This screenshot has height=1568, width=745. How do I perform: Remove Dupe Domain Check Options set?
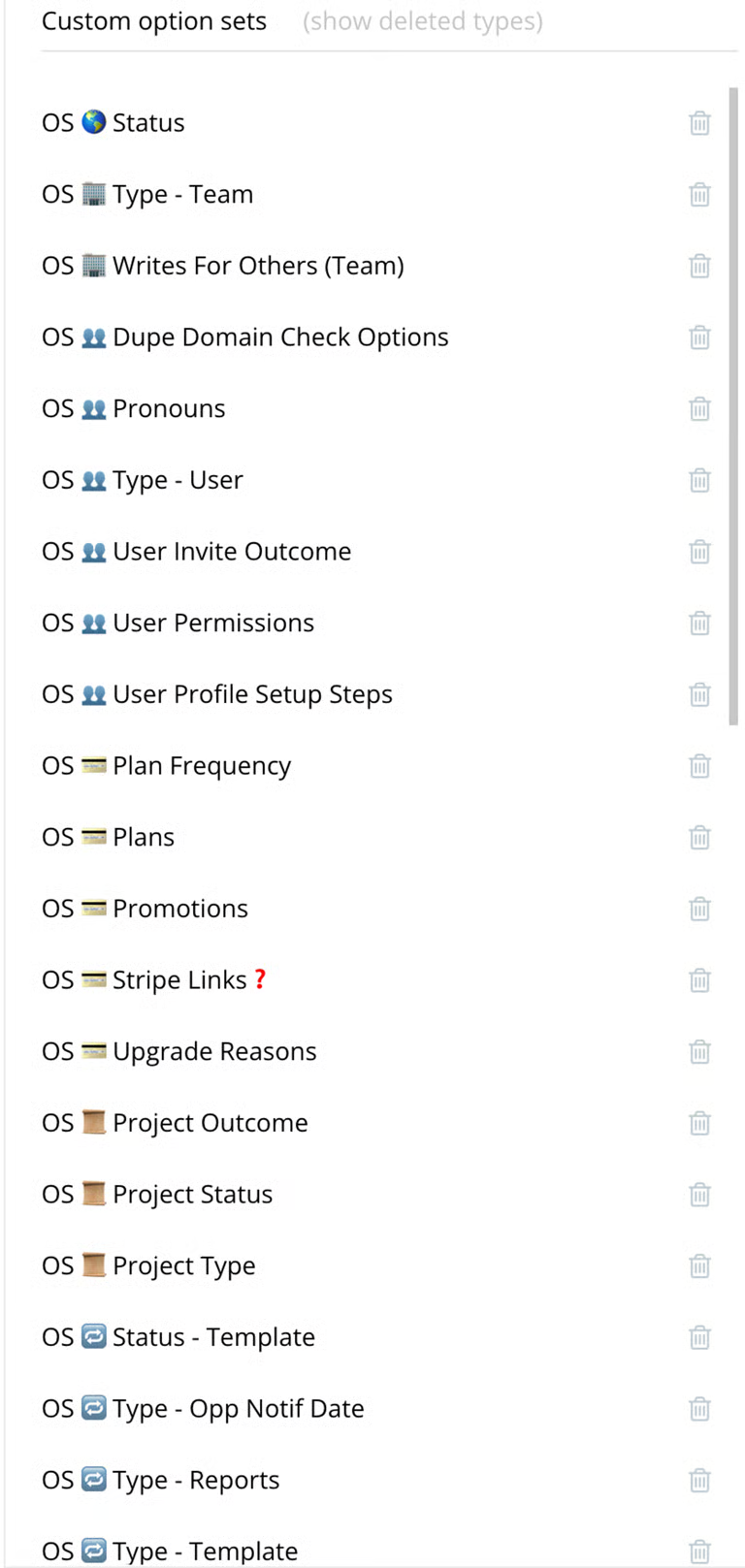click(x=699, y=337)
